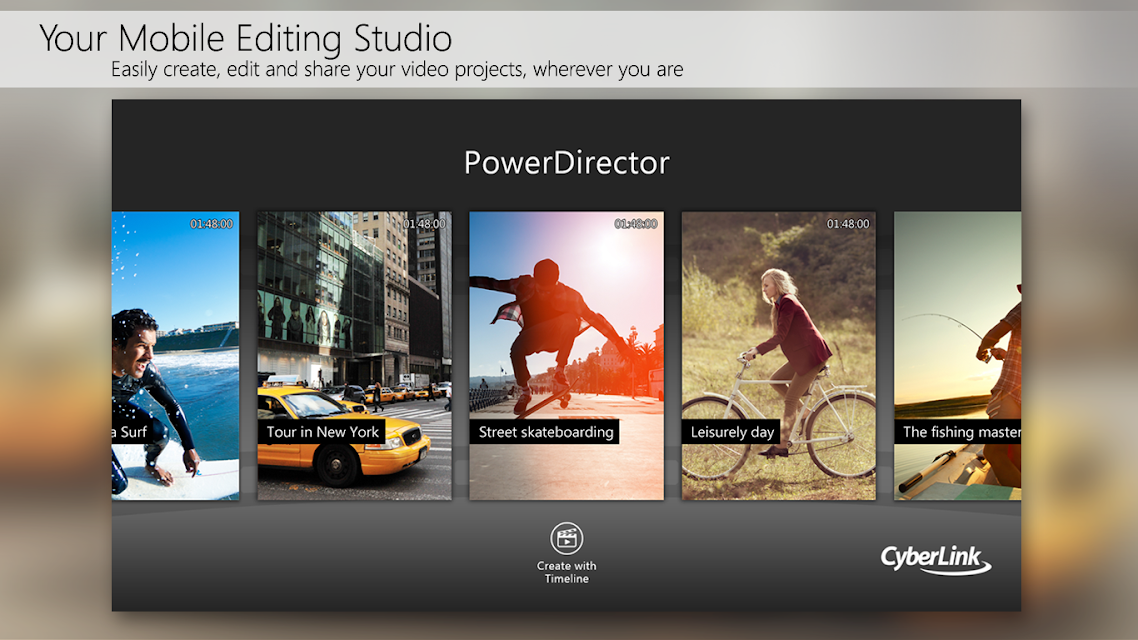Click the duration stamp on New York project
This screenshot has height=640, width=1138.
pos(424,223)
